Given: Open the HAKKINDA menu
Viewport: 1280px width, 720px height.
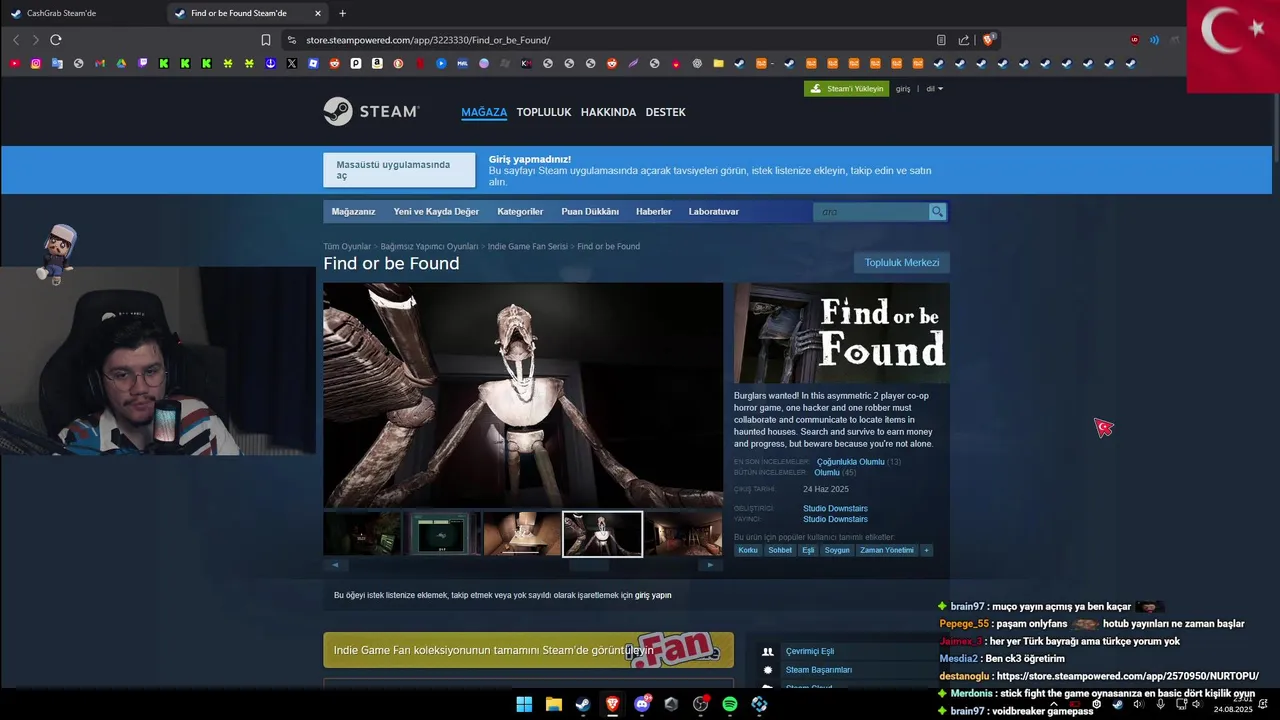Looking at the screenshot, I should [608, 112].
